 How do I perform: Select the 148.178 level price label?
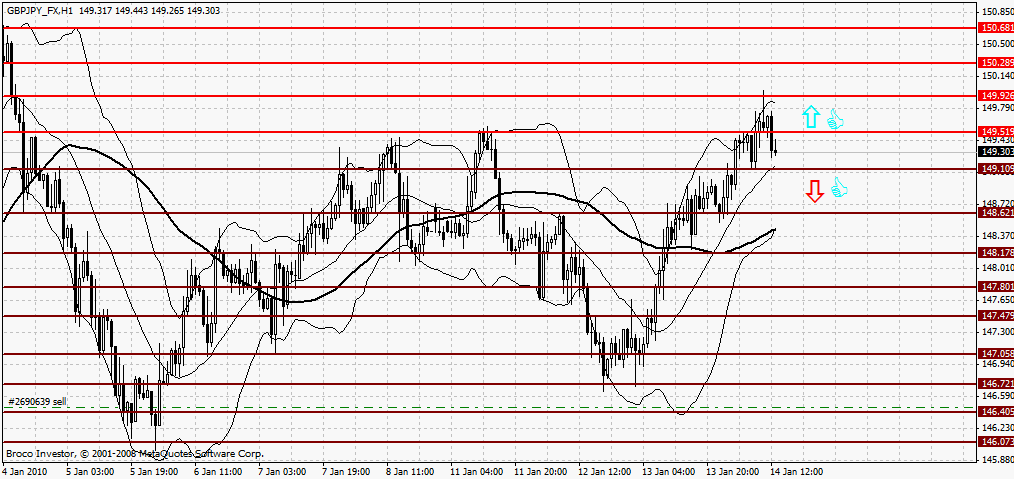[996, 253]
